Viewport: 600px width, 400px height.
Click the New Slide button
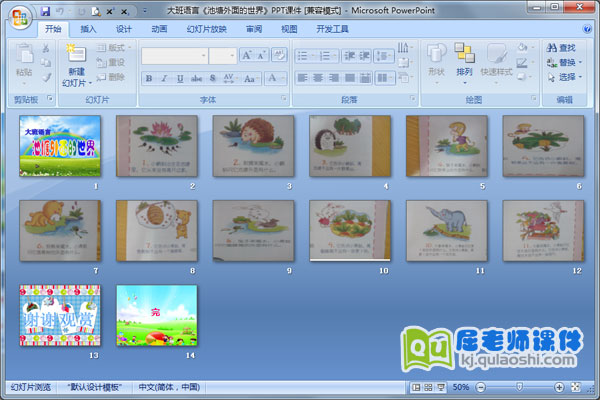(76, 66)
